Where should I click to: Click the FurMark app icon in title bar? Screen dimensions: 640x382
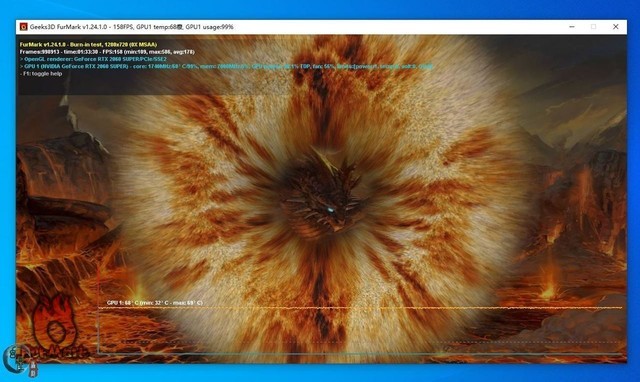pos(24,27)
